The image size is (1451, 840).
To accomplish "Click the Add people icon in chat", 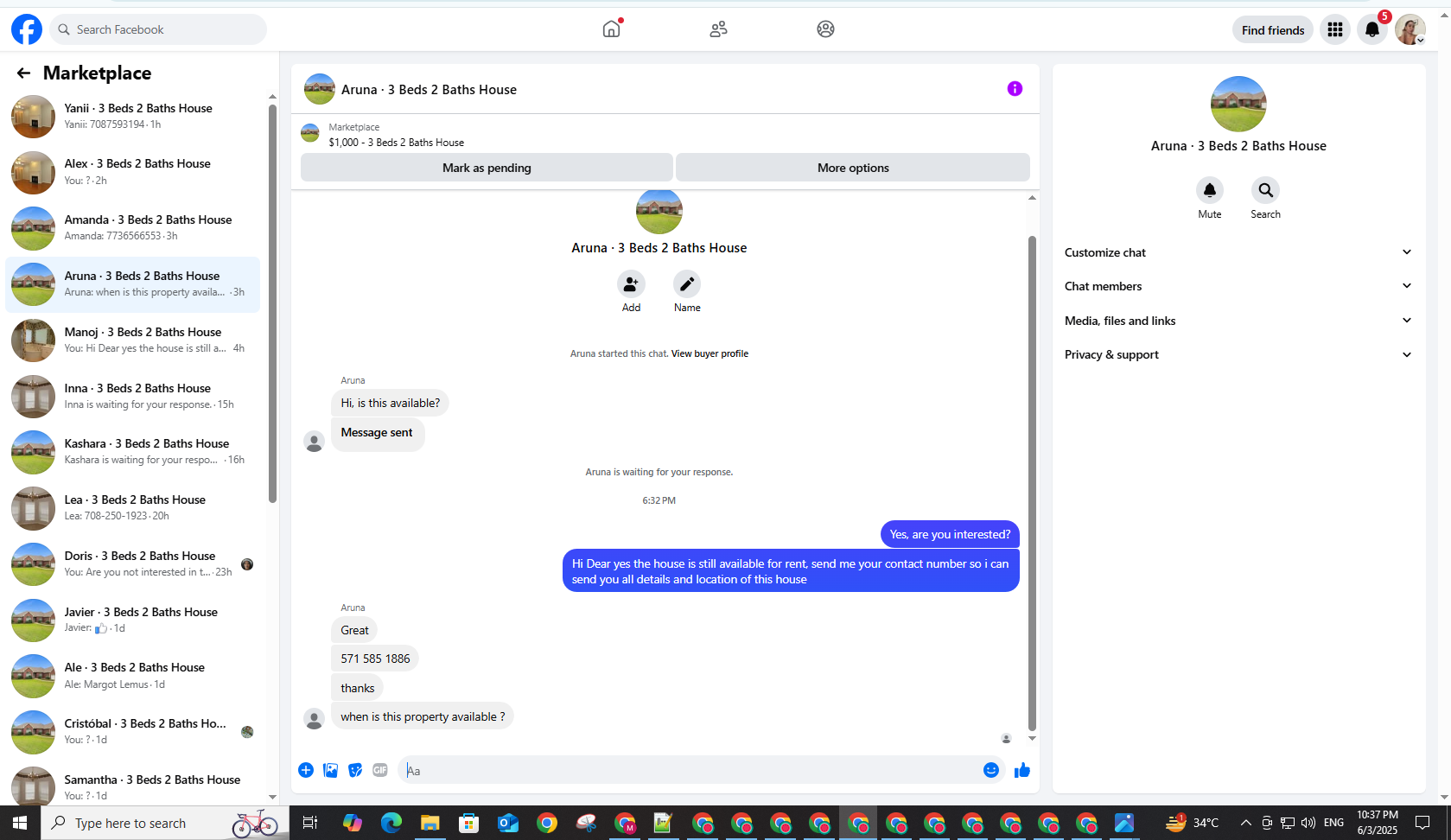I will click(631, 283).
